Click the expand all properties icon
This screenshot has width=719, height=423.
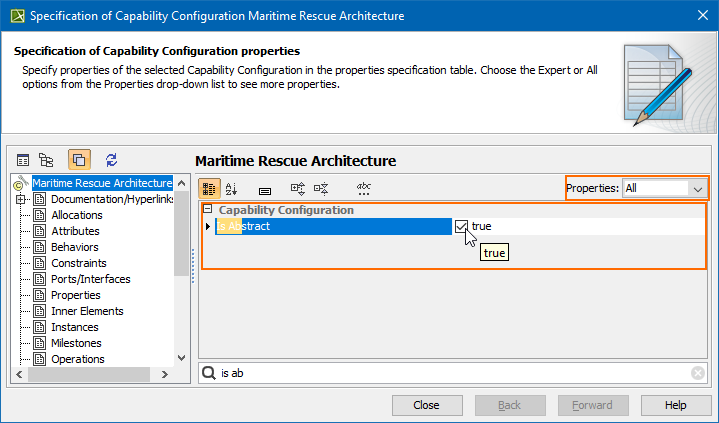pyautogui.click(x=297, y=188)
